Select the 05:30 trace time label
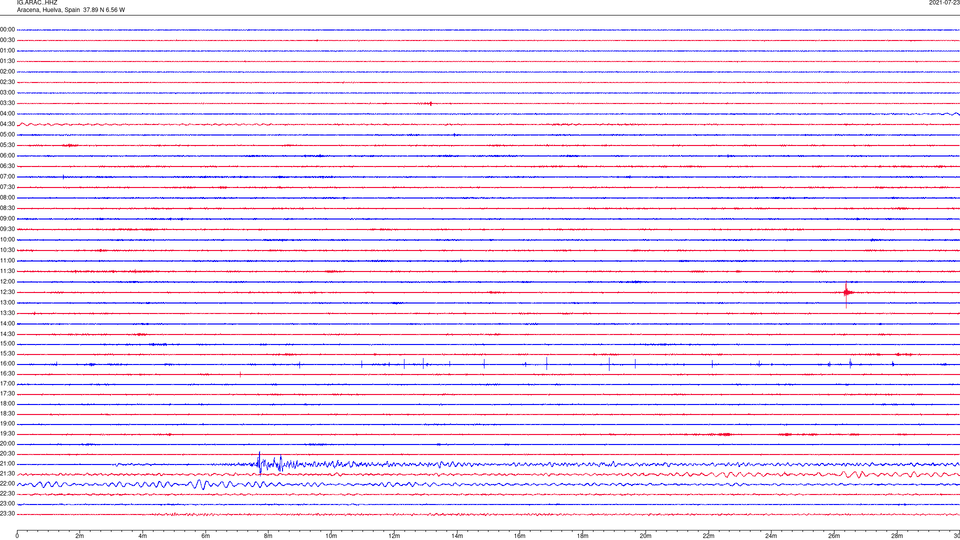960x540 pixels. click(x=7, y=145)
